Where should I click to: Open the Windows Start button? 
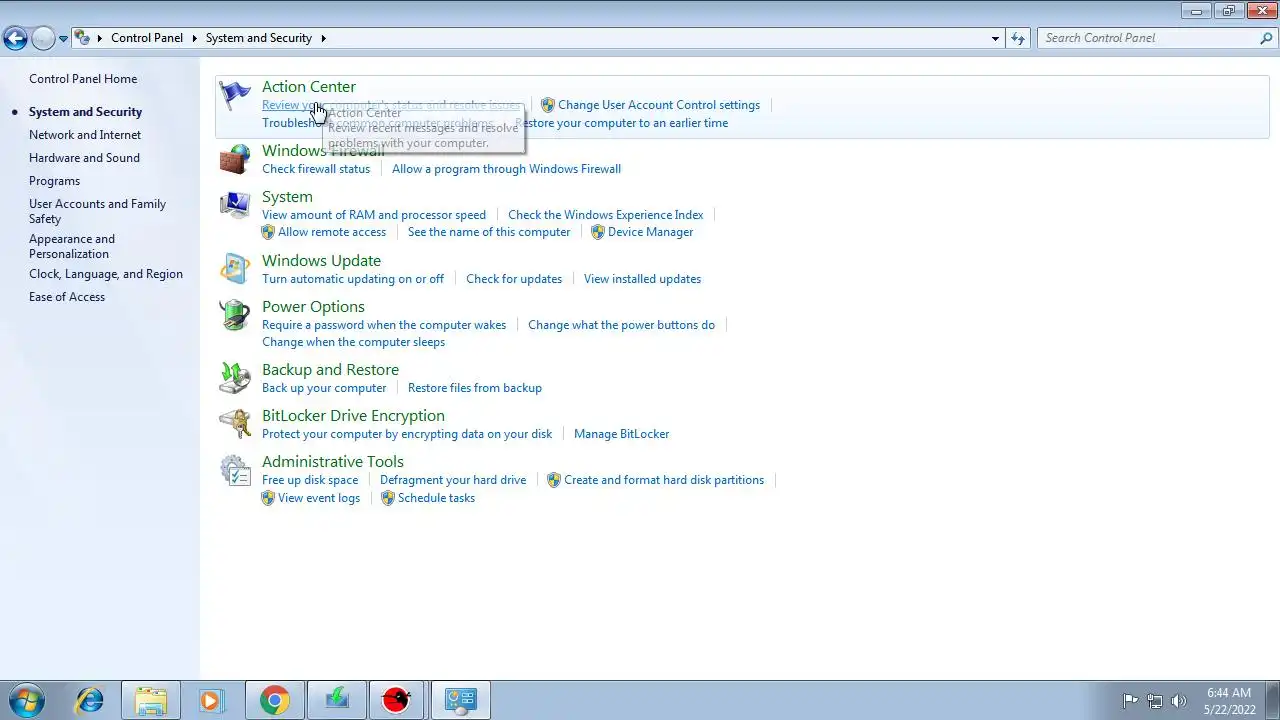click(27, 700)
